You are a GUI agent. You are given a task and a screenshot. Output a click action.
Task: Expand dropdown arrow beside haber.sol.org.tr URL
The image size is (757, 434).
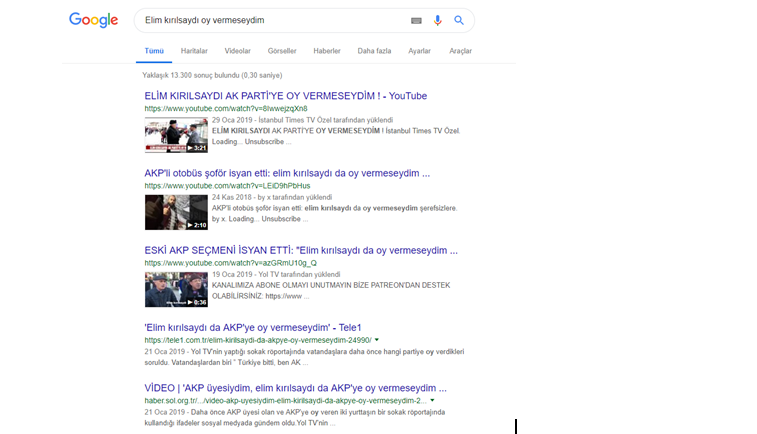click(432, 400)
